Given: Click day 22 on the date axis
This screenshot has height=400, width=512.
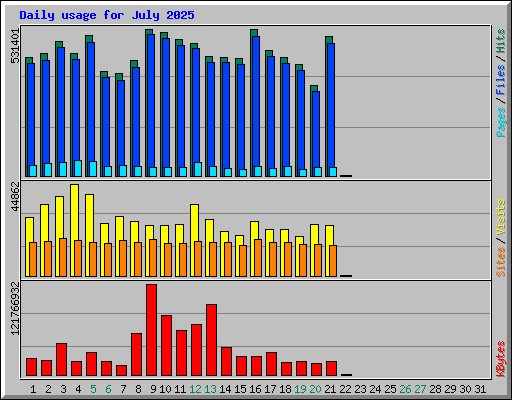Looking at the screenshot, I should 345,389.
